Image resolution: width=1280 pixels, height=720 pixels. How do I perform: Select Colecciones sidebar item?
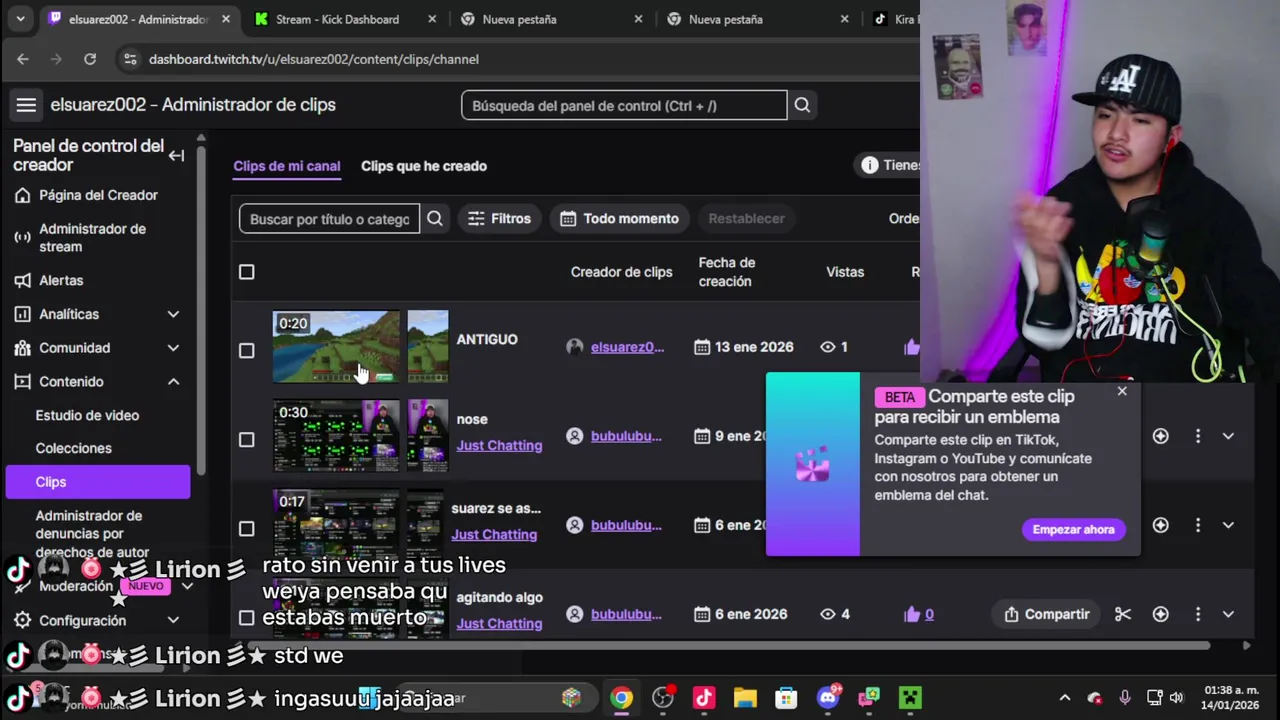click(73, 448)
